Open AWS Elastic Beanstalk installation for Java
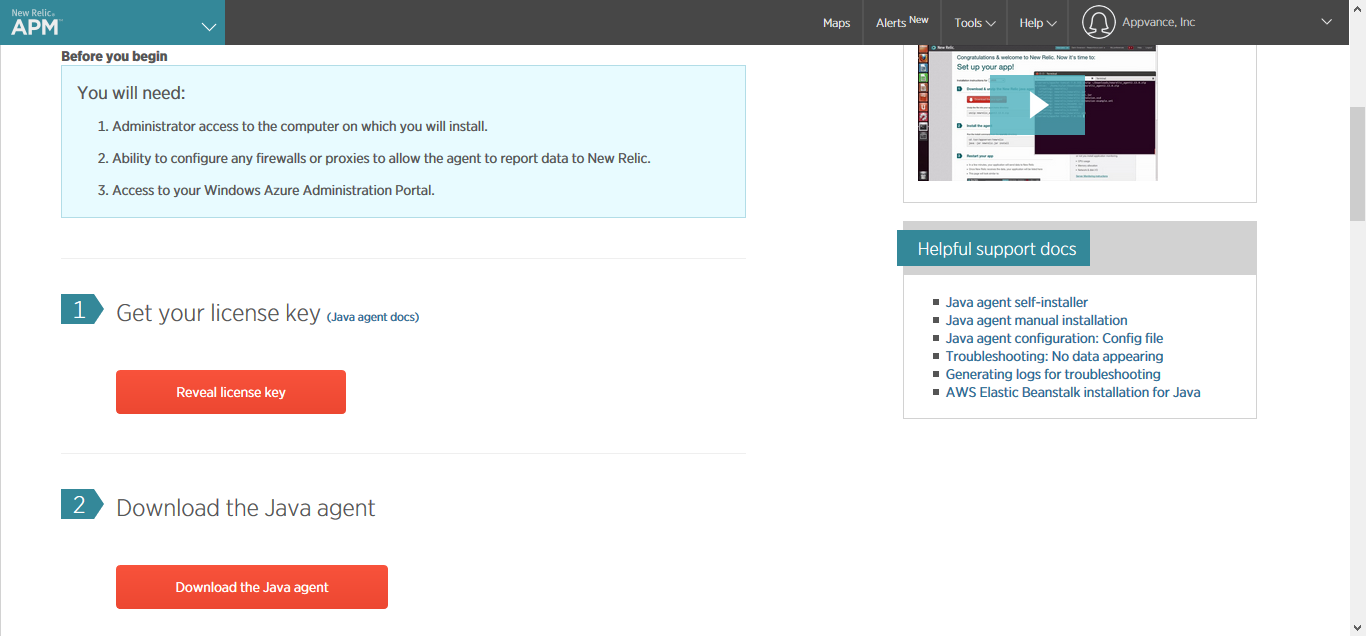Image resolution: width=1366 pixels, height=636 pixels. tap(1073, 392)
